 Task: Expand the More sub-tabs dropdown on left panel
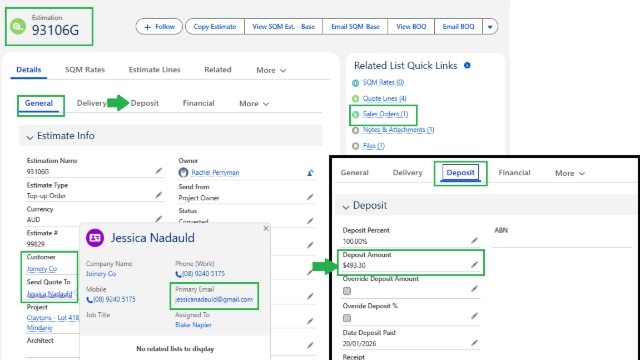[254, 104]
